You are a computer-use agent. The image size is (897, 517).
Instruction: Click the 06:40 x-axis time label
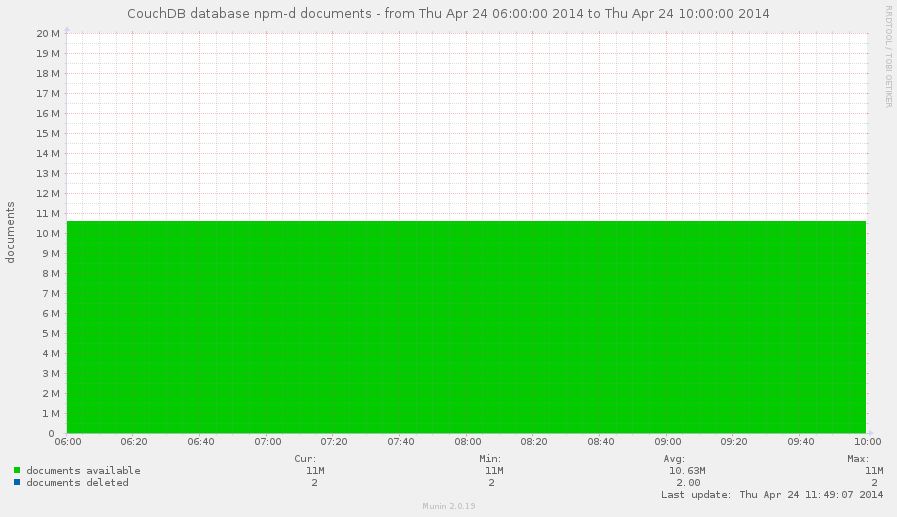point(201,442)
